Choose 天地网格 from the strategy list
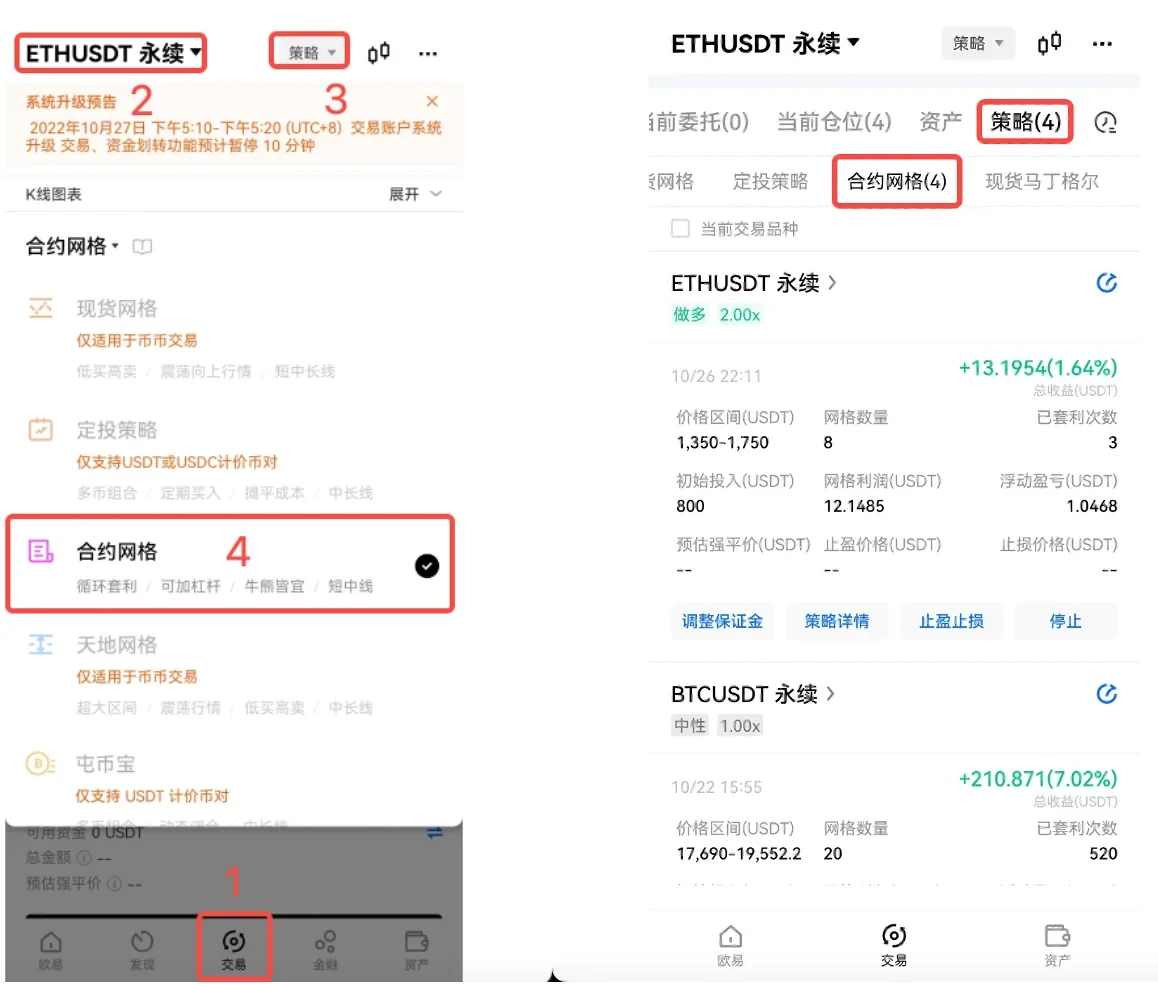The width and height of the screenshot is (1158, 984). tap(117, 646)
